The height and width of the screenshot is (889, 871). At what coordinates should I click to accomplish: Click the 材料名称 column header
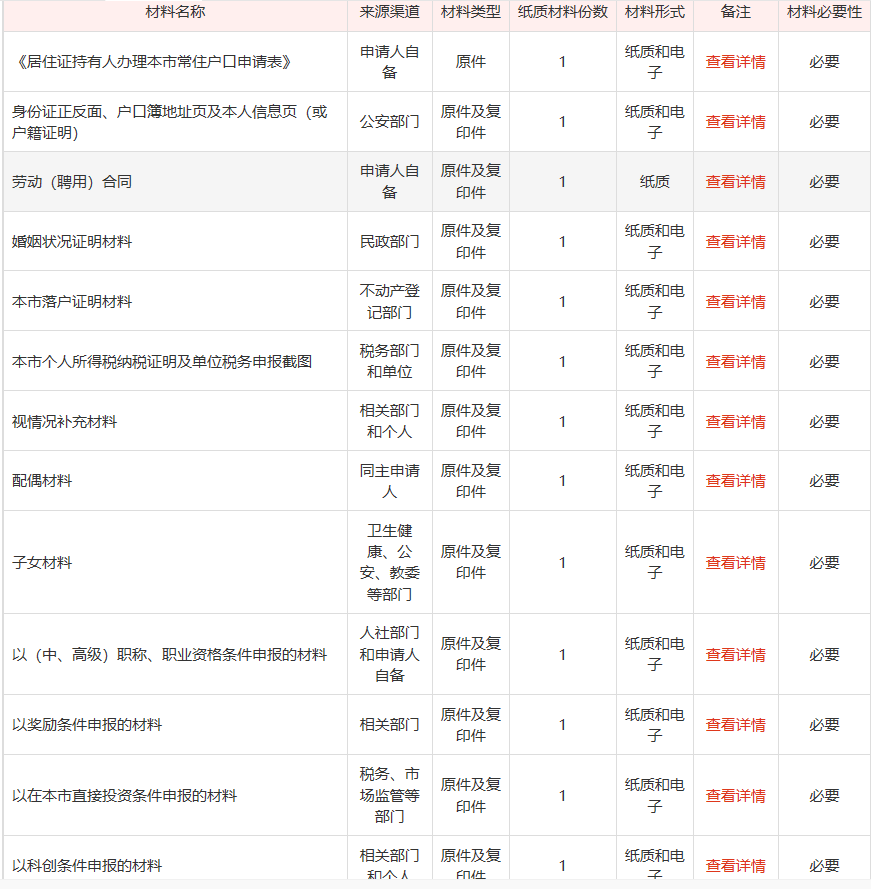point(175,12)
